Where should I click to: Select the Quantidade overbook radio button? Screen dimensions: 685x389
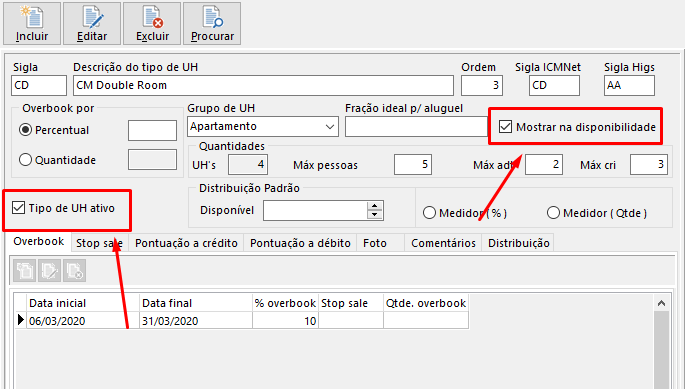25,160
